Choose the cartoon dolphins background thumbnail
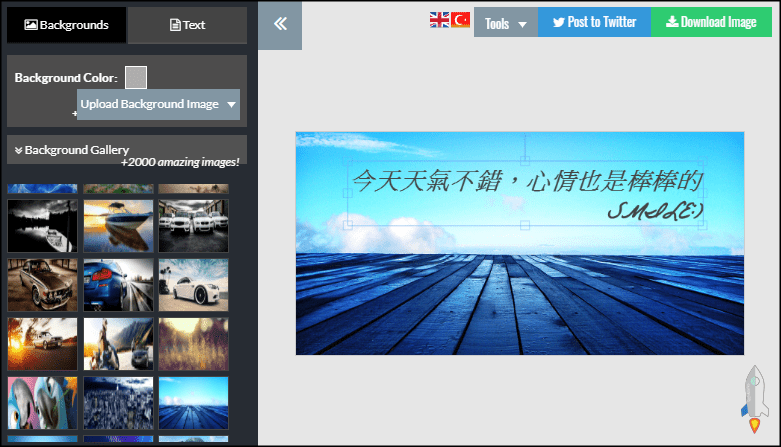The height and width of the screenshot is (447, 781). pyautogui.click(x=42, y=402)
